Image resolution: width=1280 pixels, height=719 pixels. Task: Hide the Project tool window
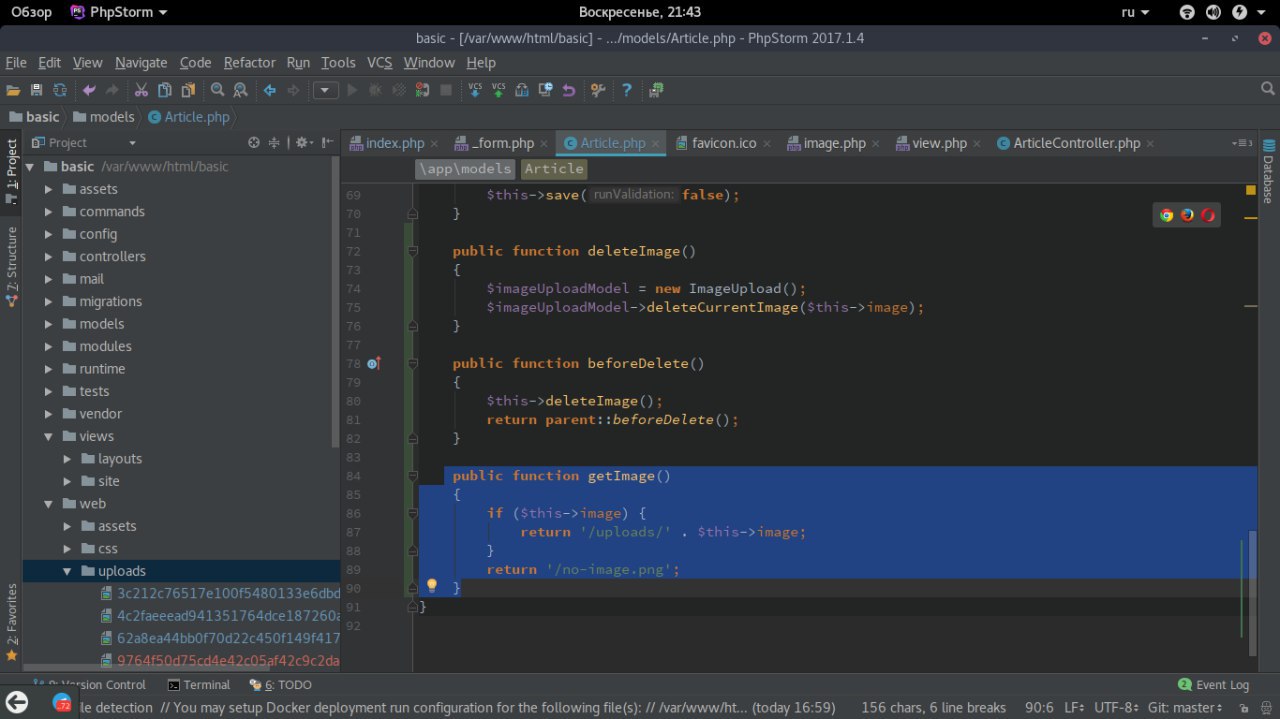click(x=327, y=143)
